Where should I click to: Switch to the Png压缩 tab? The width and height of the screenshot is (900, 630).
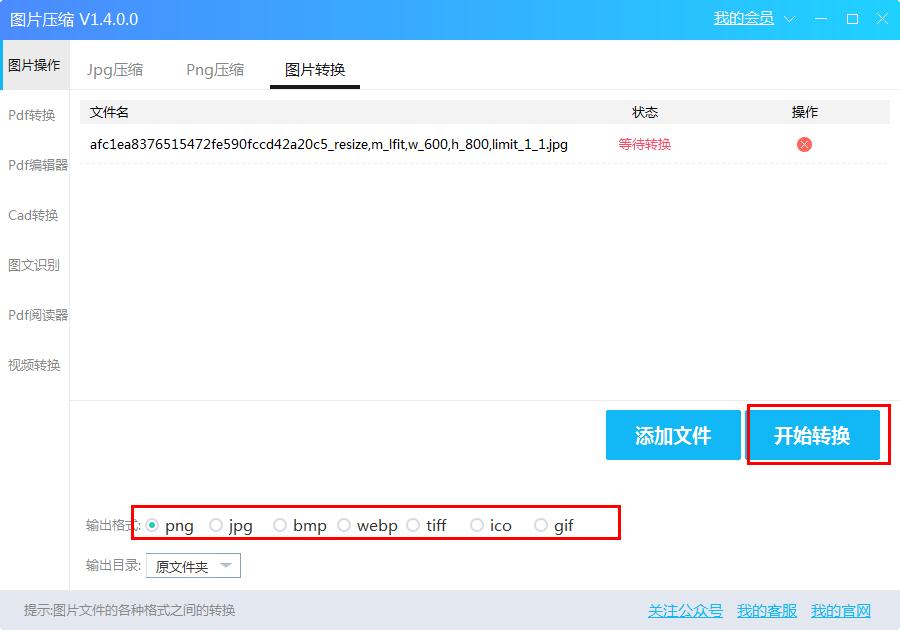coord(214,69)
